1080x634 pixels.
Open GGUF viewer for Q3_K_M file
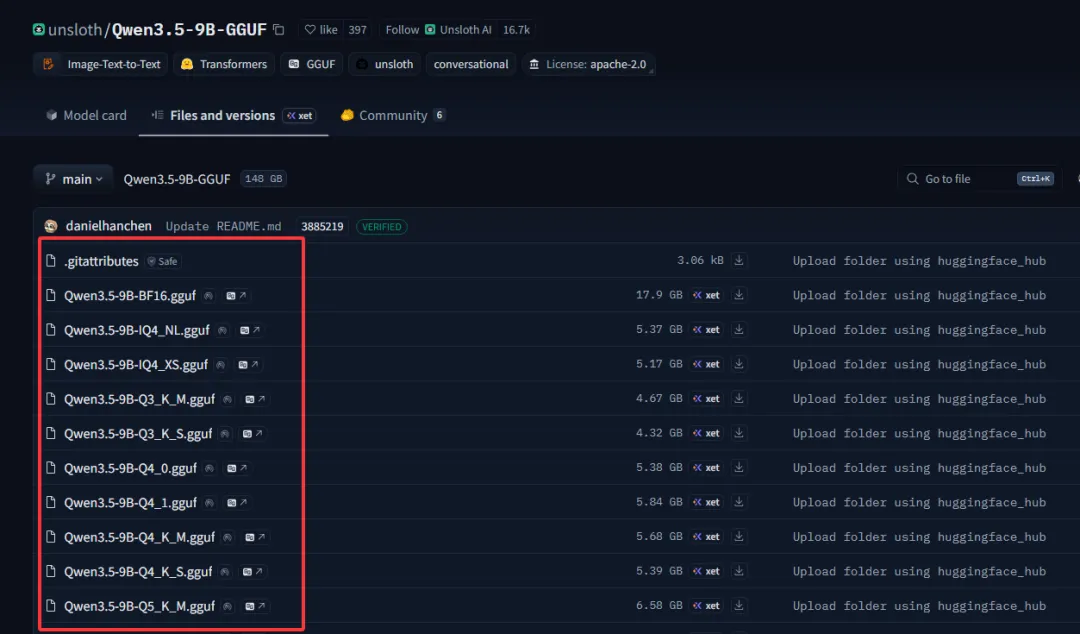point(255,399)
